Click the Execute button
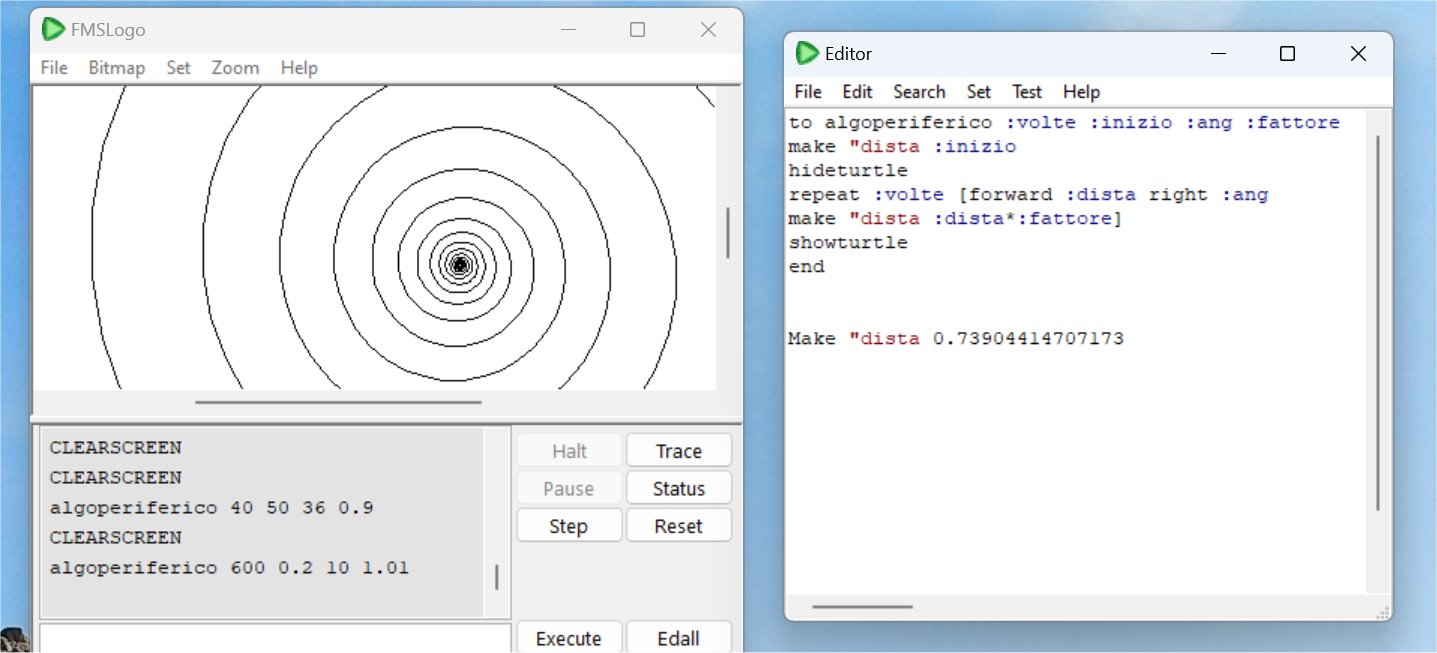Image resolution: width=1437 pixels, height=653 pixels. [569, 638]
